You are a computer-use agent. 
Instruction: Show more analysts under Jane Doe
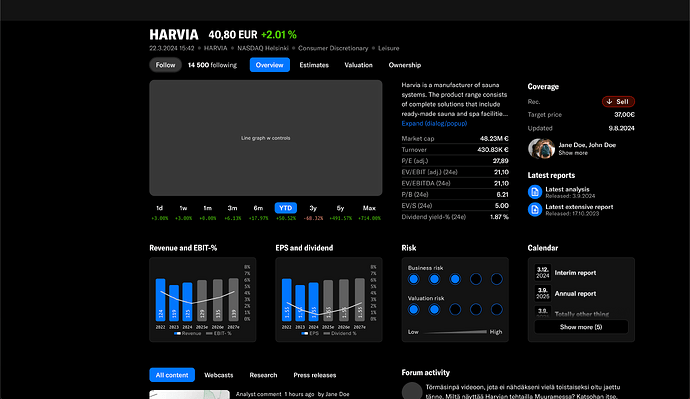coord(573,153)
